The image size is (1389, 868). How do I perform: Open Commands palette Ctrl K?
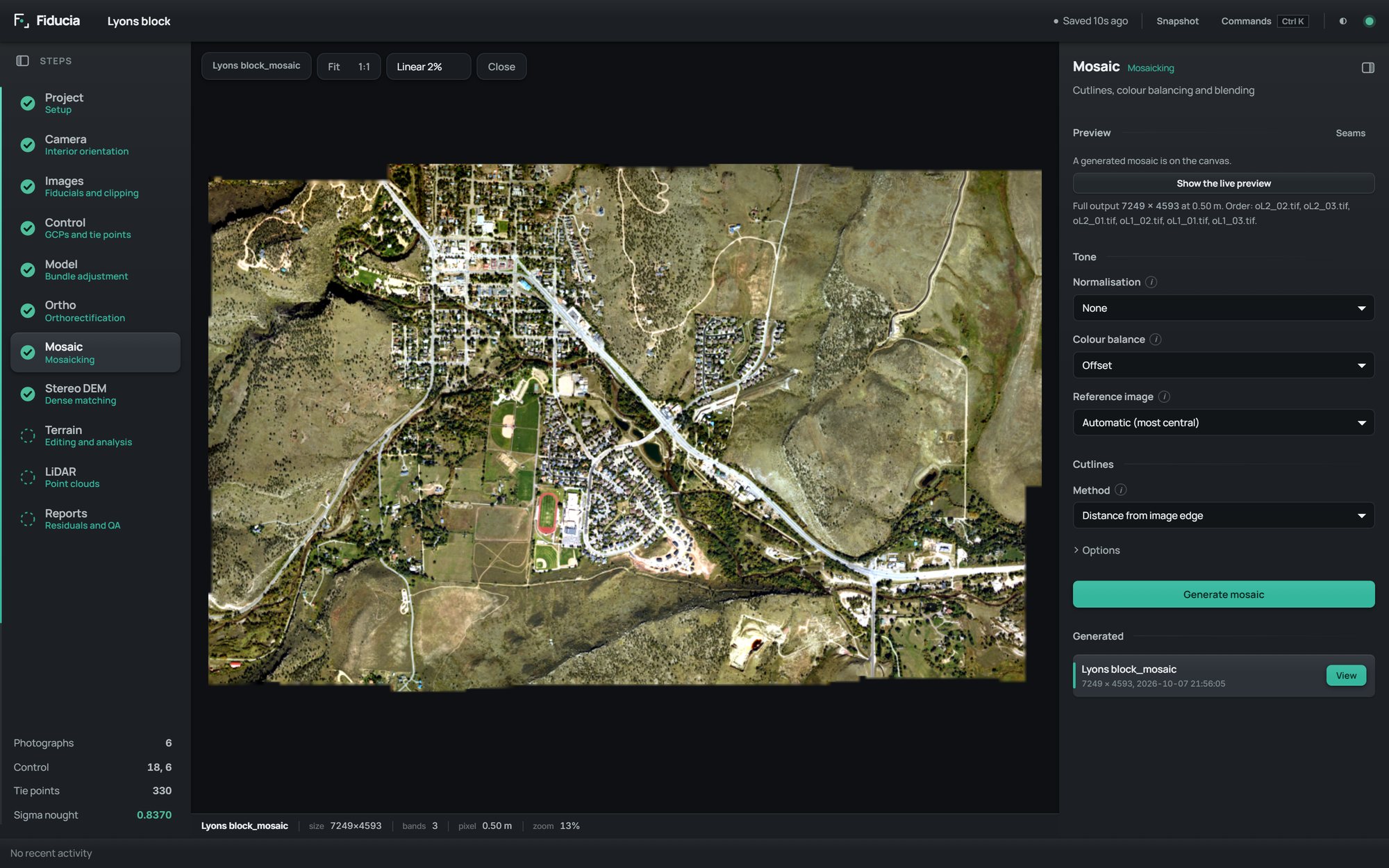(x=1265, y=21)
